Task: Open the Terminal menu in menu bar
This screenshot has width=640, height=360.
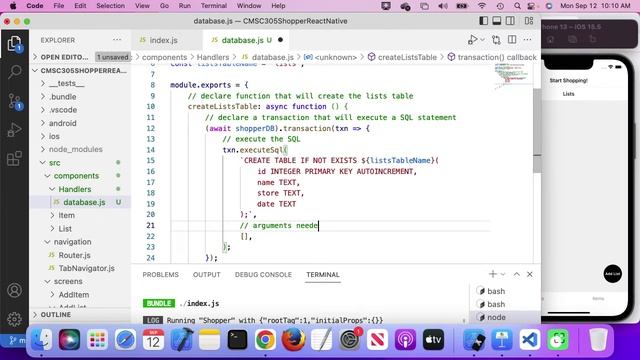Action: (x=213, y=6)
